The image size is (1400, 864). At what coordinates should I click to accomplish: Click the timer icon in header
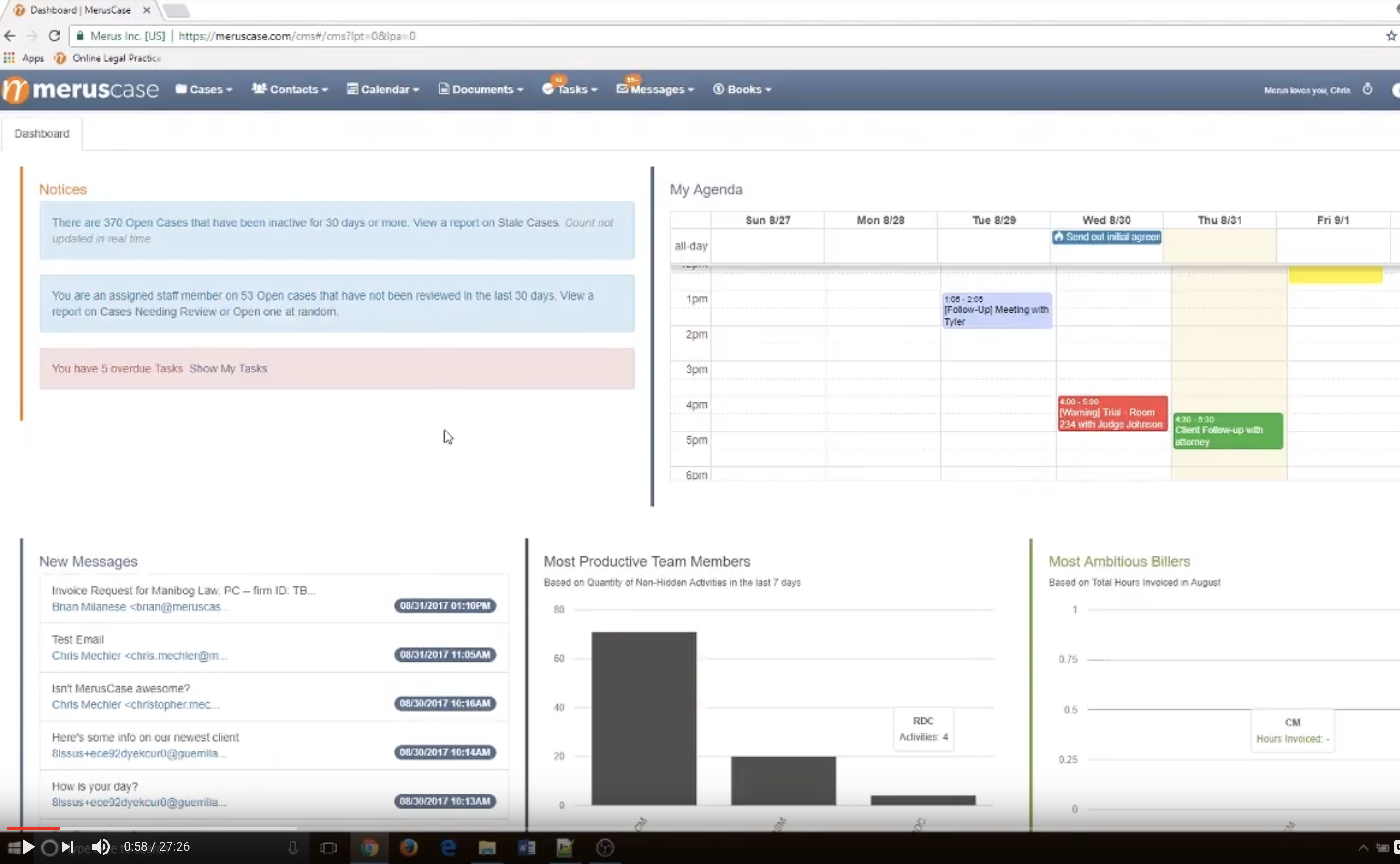(1367, 90)
